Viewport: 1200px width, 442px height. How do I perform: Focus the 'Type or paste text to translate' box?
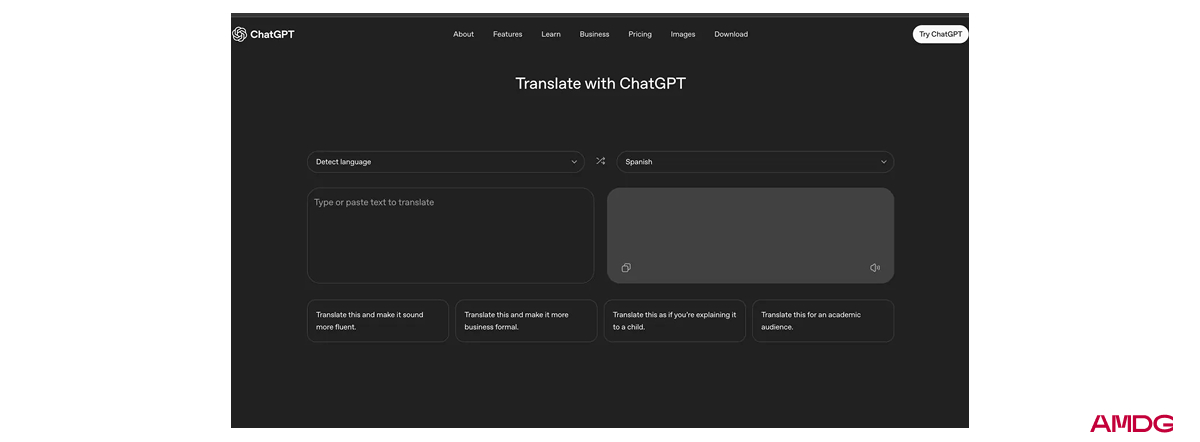(450, 235)
